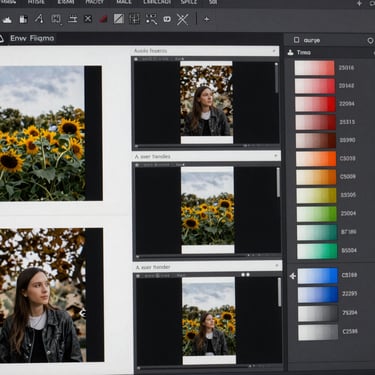The height and width of the screenshot is (375, 375).
Task: Select the dashed grid selection tool
Action: click(x=135, y=19)
